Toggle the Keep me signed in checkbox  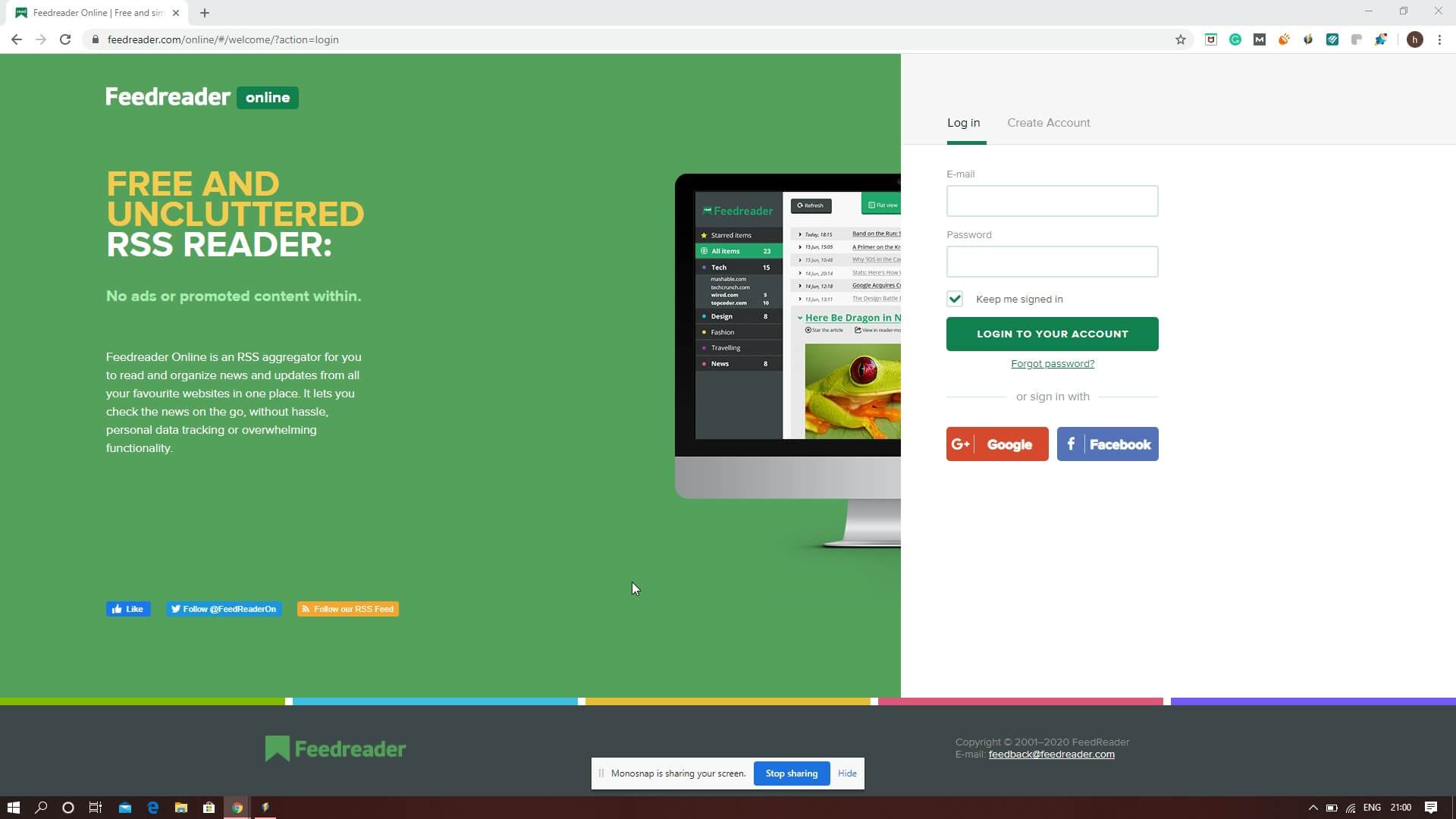click(x=955, y=298)
